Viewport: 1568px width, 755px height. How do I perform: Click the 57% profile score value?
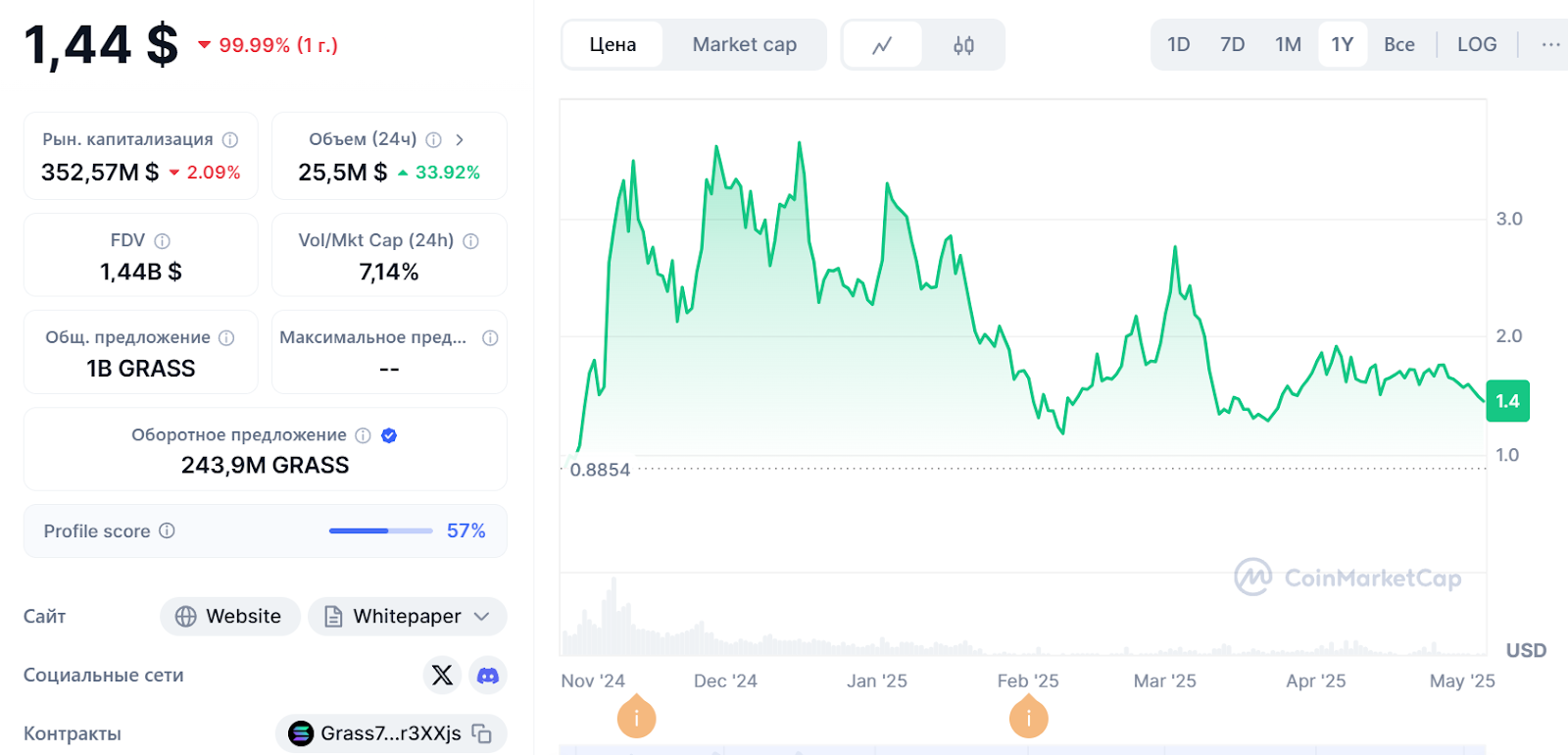point(466,530)
